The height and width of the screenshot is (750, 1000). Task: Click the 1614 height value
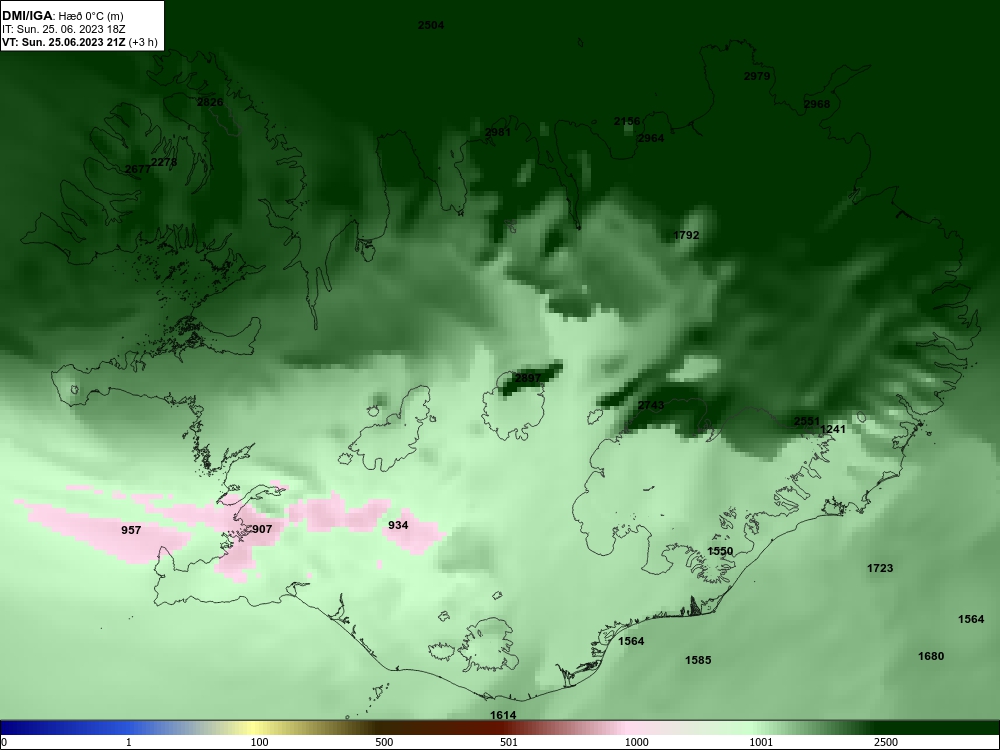tap(503, 716)
